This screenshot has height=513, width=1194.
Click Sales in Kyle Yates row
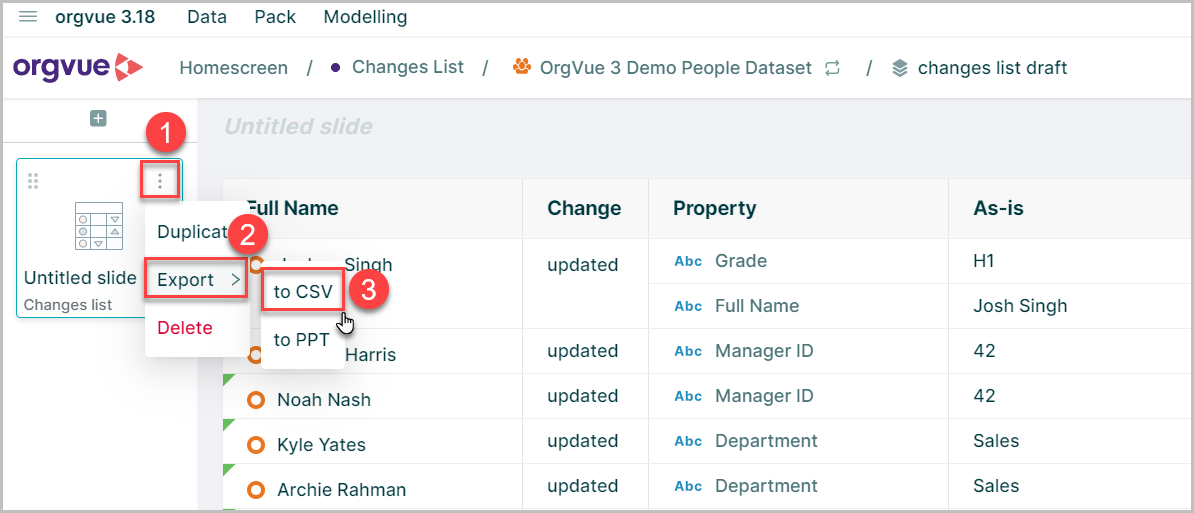coord(996,441)
